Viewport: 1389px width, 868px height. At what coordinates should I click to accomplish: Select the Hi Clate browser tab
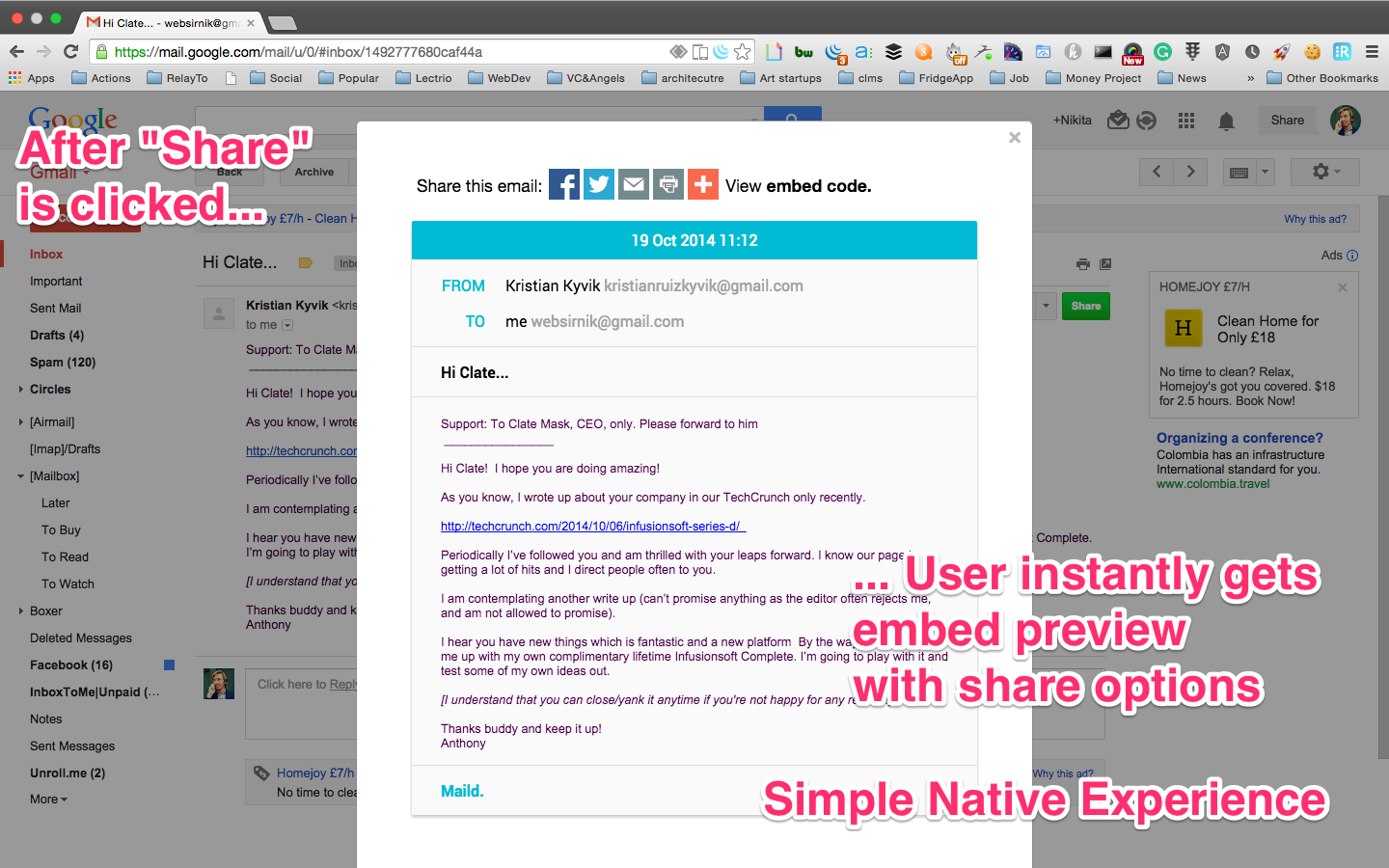pos(171,22)
